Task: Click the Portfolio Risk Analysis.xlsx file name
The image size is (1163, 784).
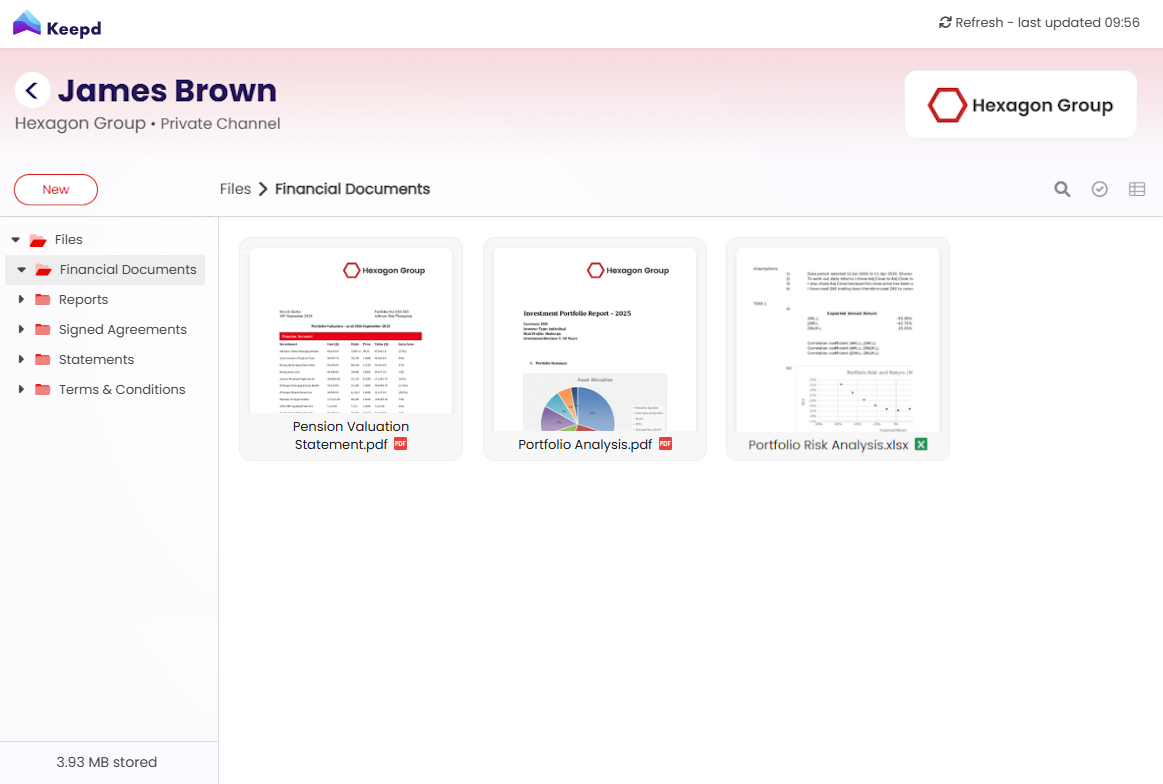Action: click(x=828, y=445)
